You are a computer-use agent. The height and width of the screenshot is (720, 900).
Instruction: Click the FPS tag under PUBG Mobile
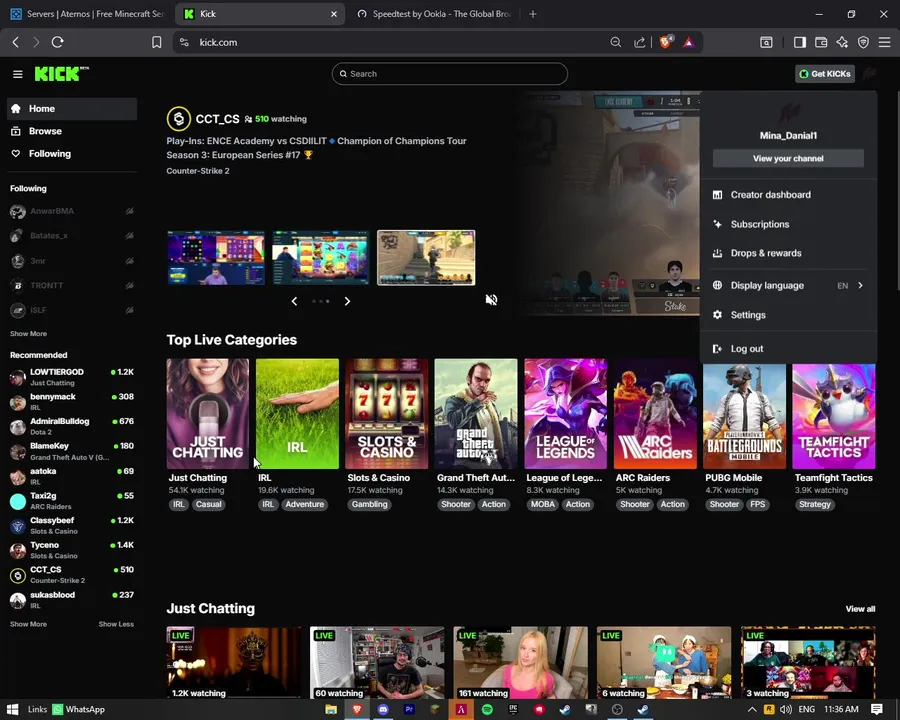758,504
